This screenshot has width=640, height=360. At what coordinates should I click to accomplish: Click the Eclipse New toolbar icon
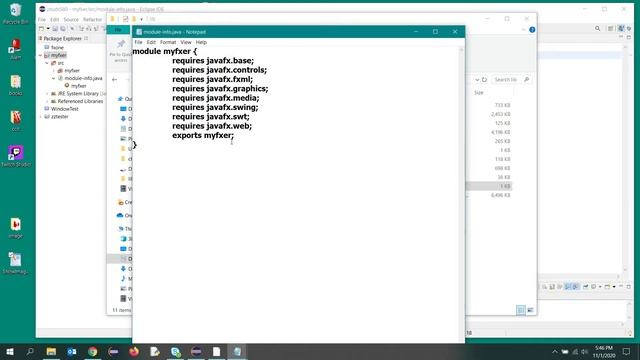pyautogui.click(x=41, y=29)
